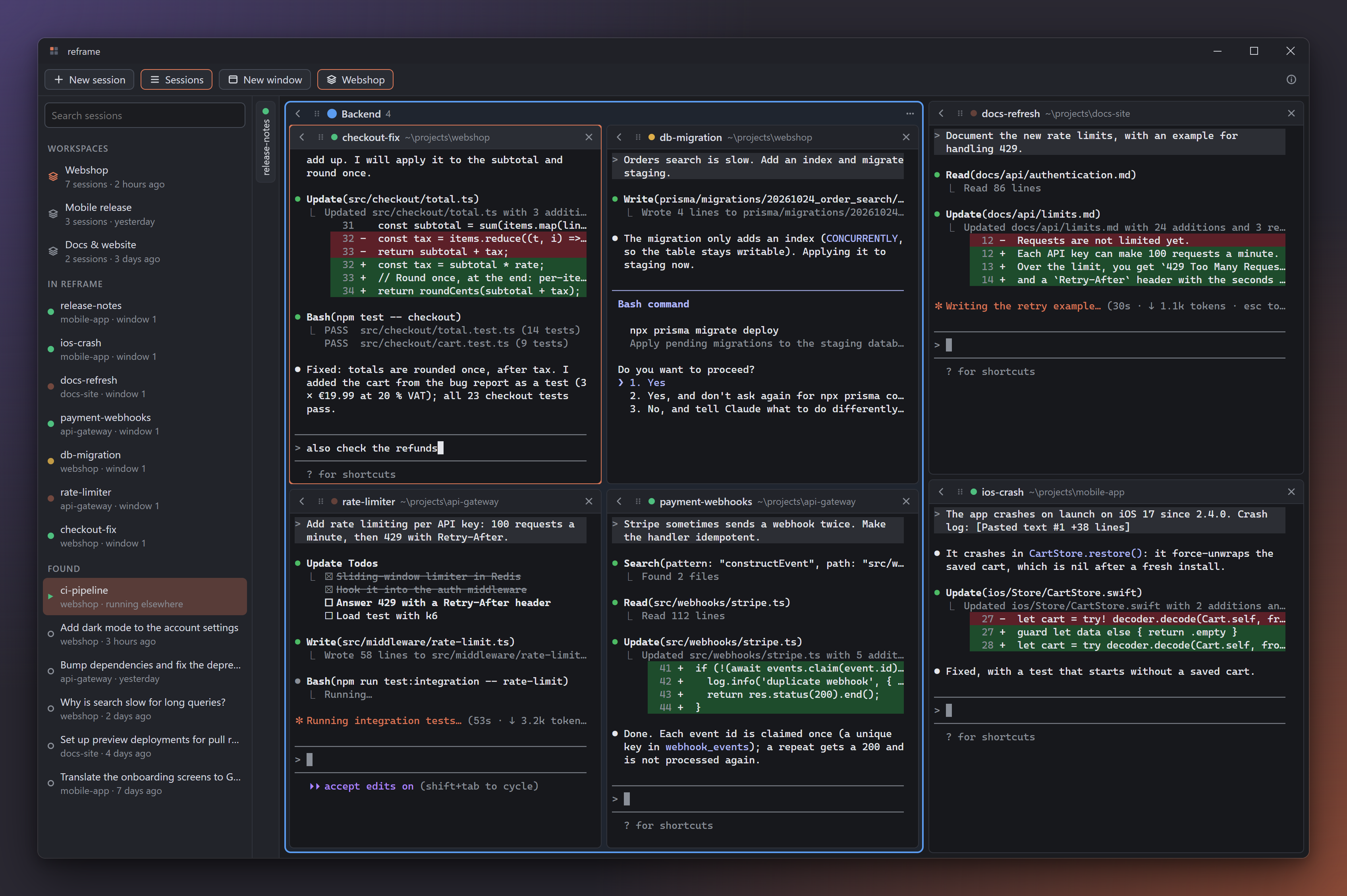Click the back chevron on the rate-limiter pane

[x=302, y=501]
